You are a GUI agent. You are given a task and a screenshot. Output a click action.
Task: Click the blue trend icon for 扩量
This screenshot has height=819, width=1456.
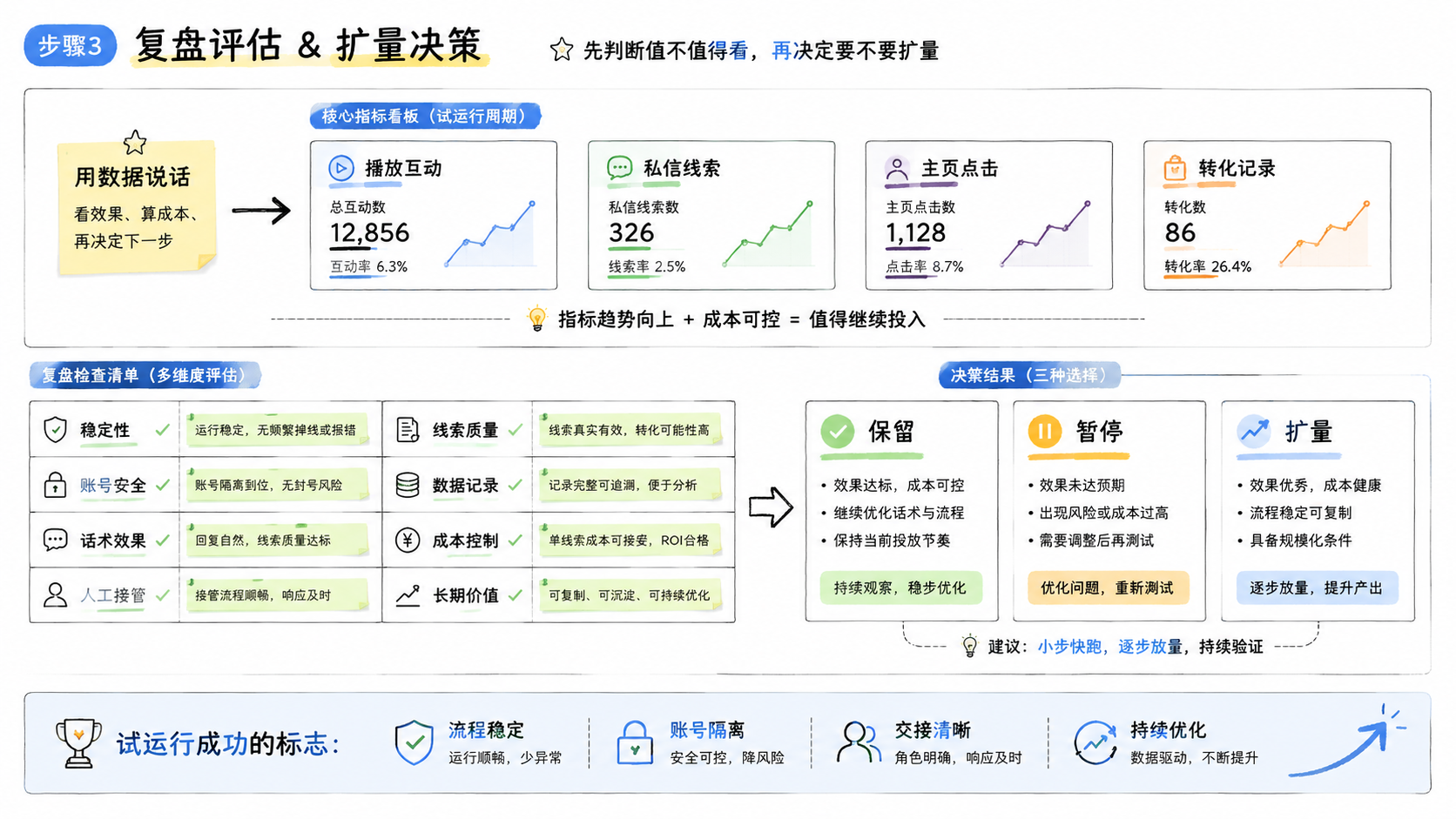pyautogui.click(x=1255, y=431)
